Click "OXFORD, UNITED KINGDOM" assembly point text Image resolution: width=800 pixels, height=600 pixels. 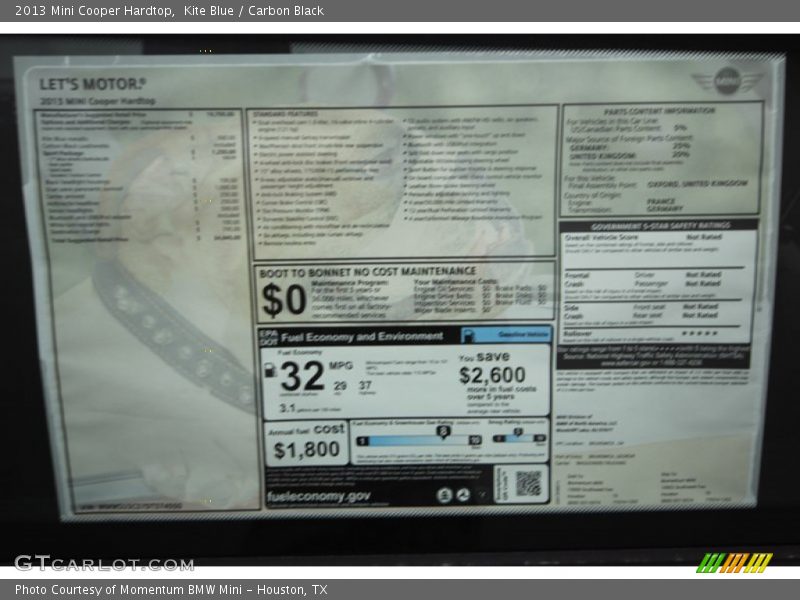pyautogui.click(x=697, y=183)
